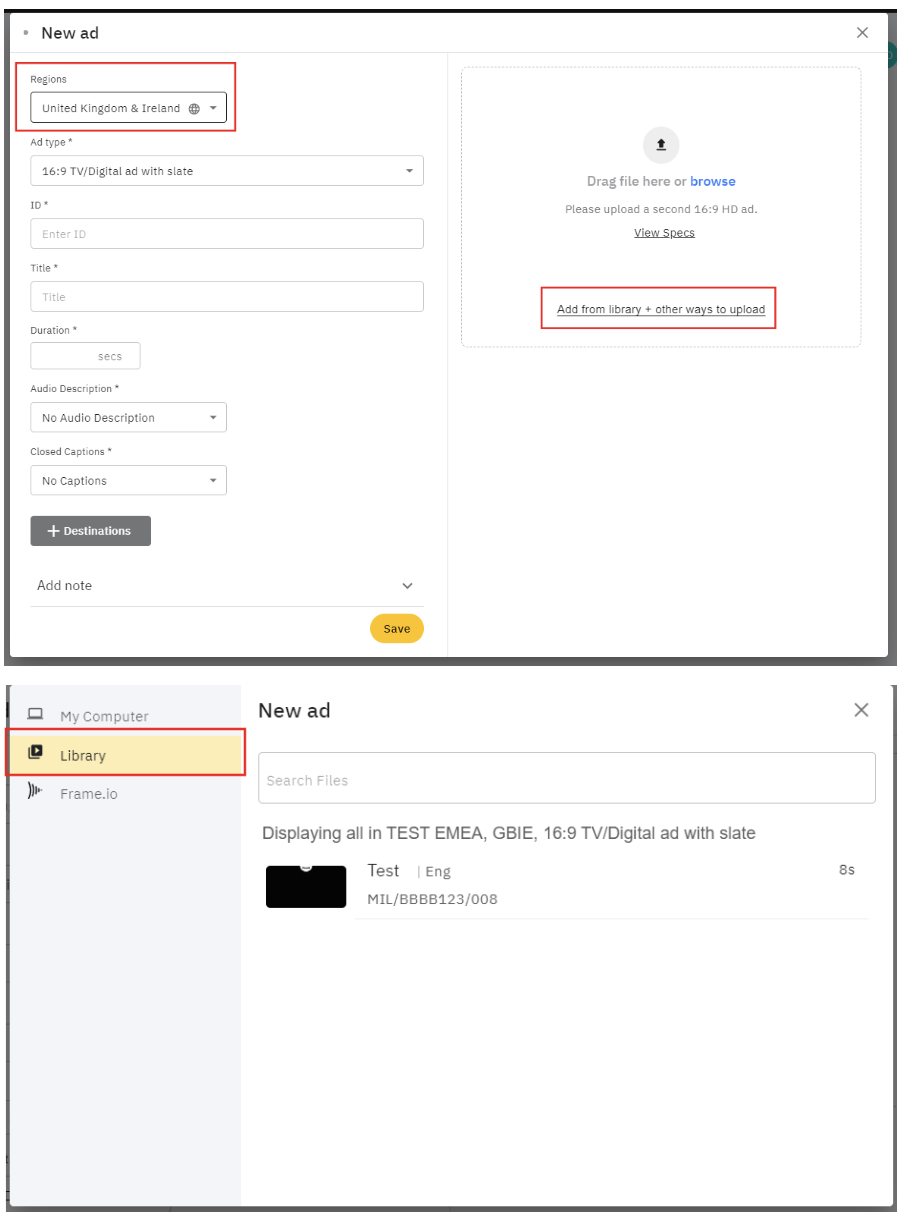Close the lower New ad library panel
This screenshot has height=1212, width=900.
(x=860, y=710)
